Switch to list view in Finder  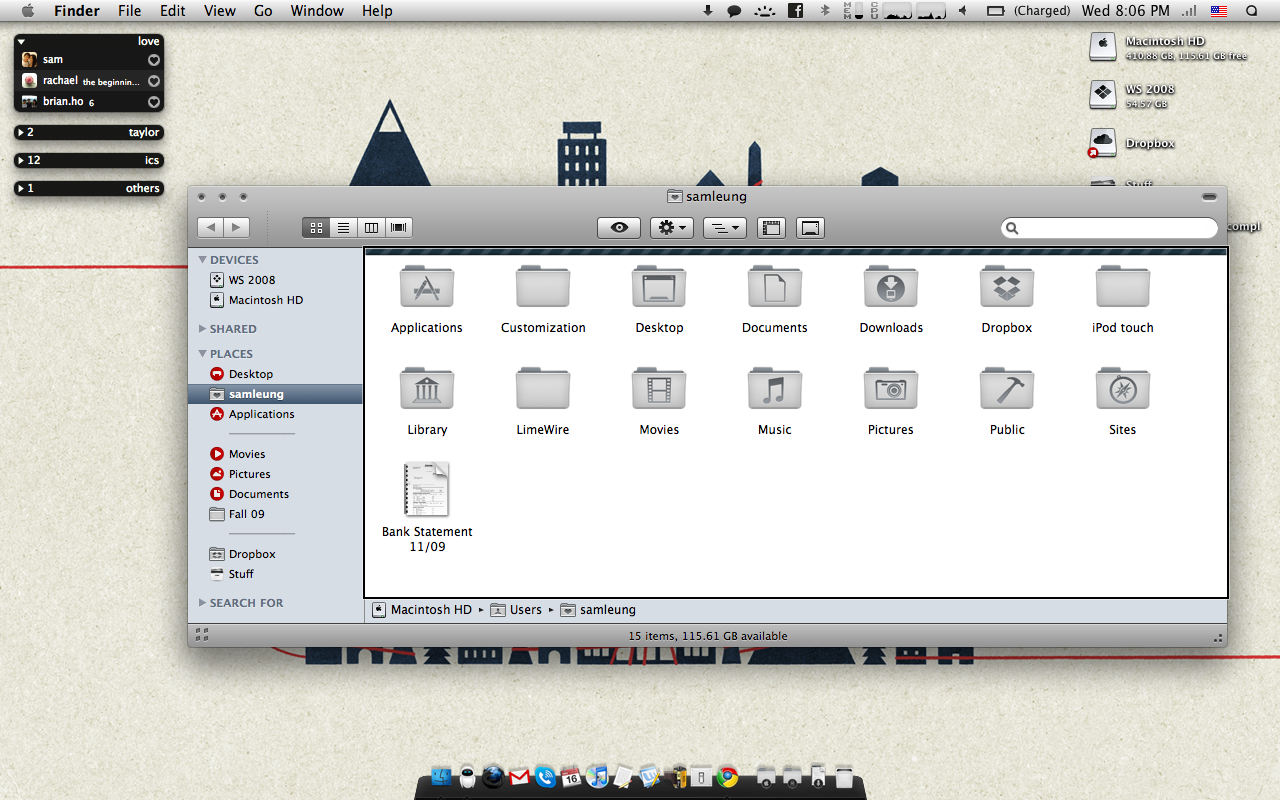(x=343, y=227)
